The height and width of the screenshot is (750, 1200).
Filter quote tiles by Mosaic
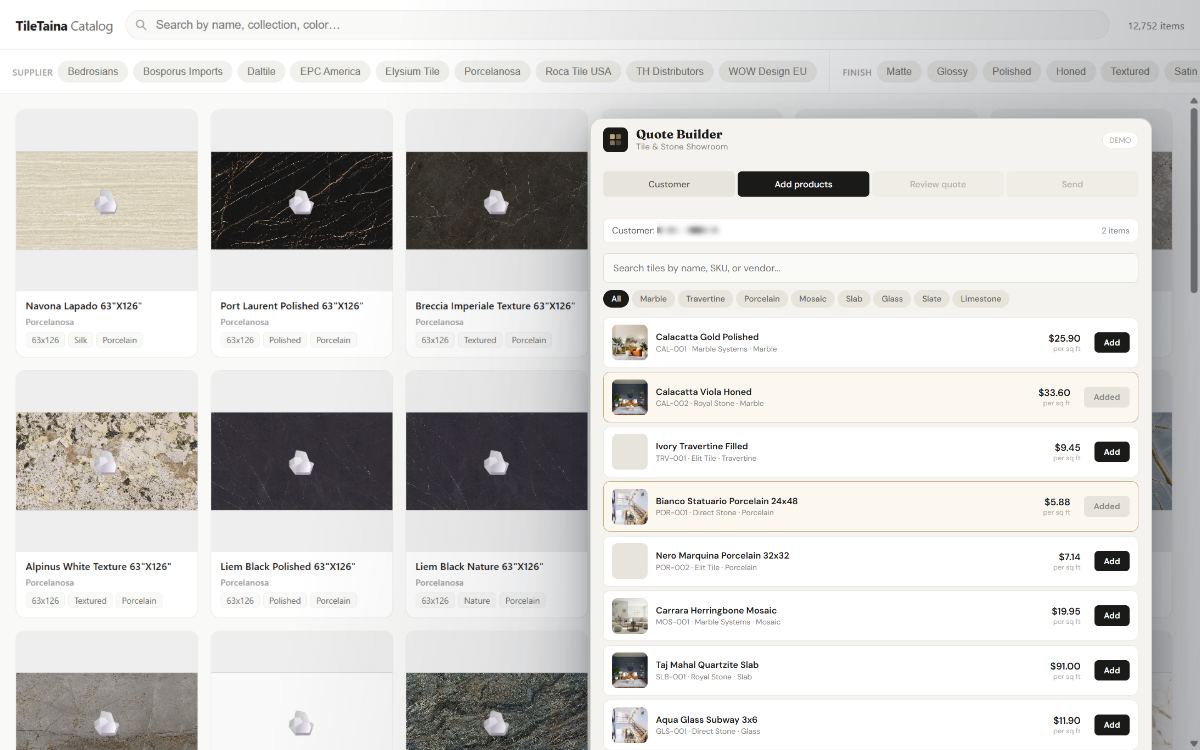click(x=813, y=299)
